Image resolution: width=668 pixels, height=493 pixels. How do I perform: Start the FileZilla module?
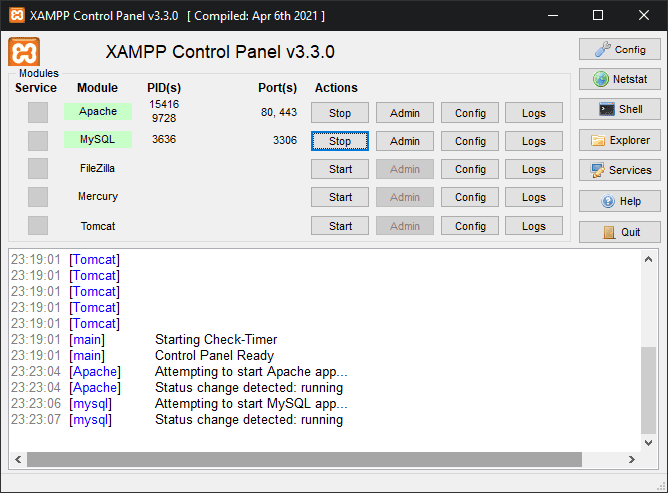(340, 169)
